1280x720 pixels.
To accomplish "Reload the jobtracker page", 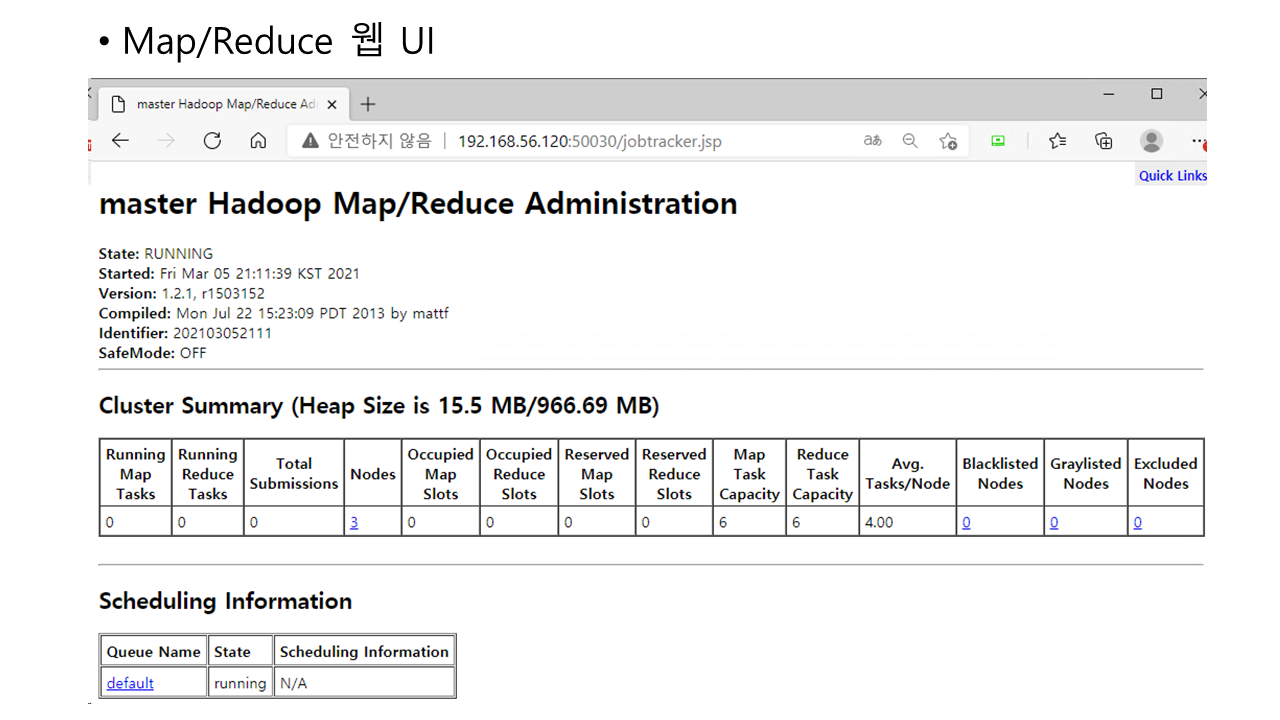I will (212, 141).
